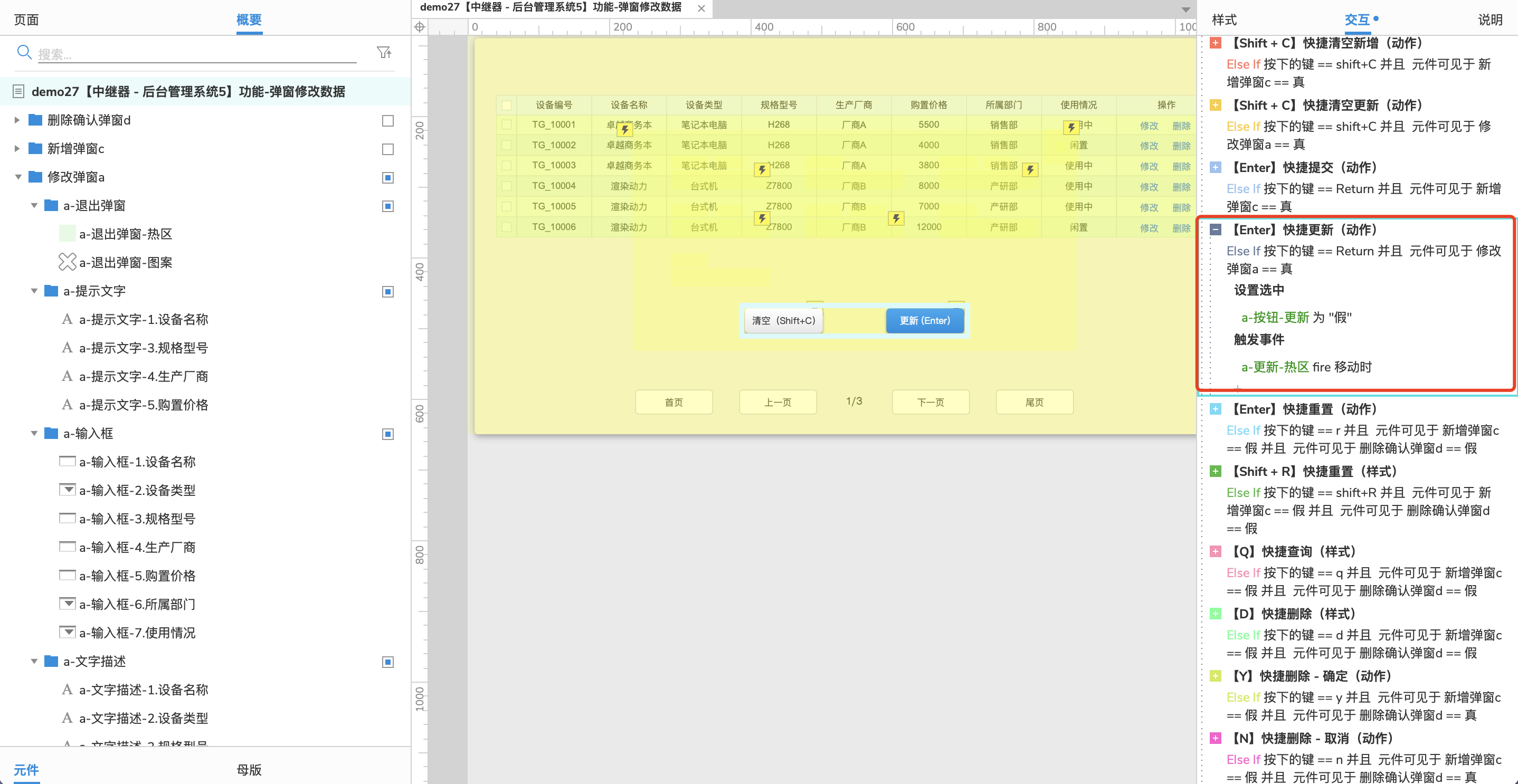Switch to the 页面 tab
This screenshot has height=784, width=1518.
(26, 20)
